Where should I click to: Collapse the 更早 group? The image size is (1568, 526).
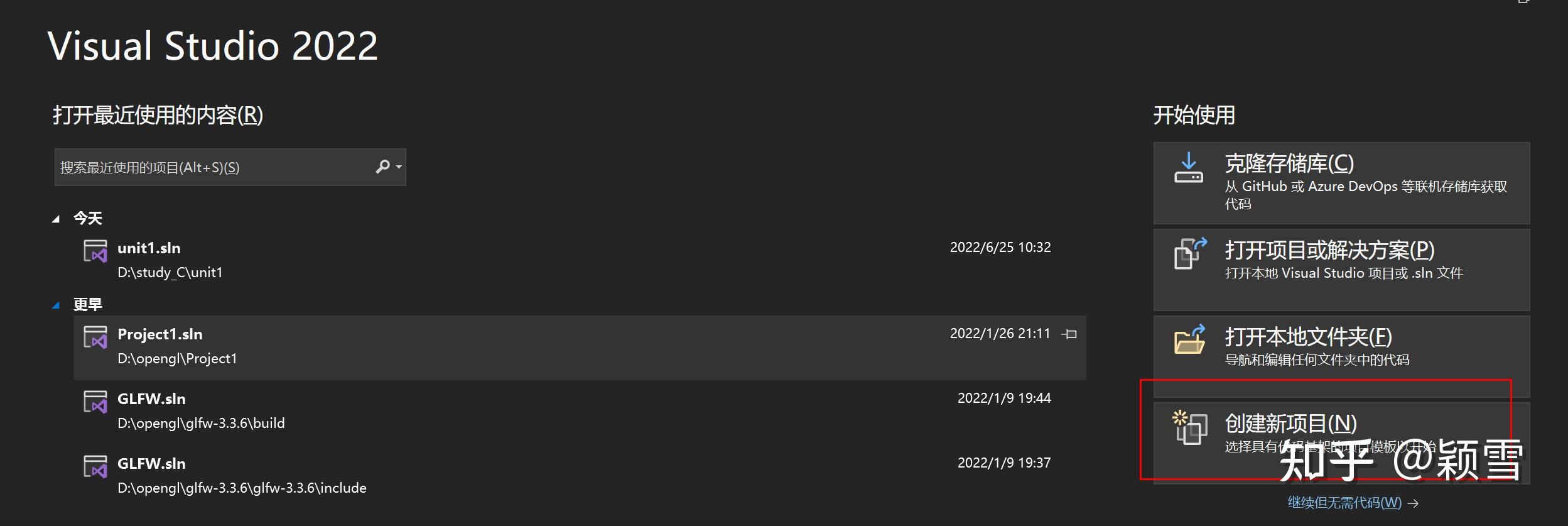click(56, 305)
